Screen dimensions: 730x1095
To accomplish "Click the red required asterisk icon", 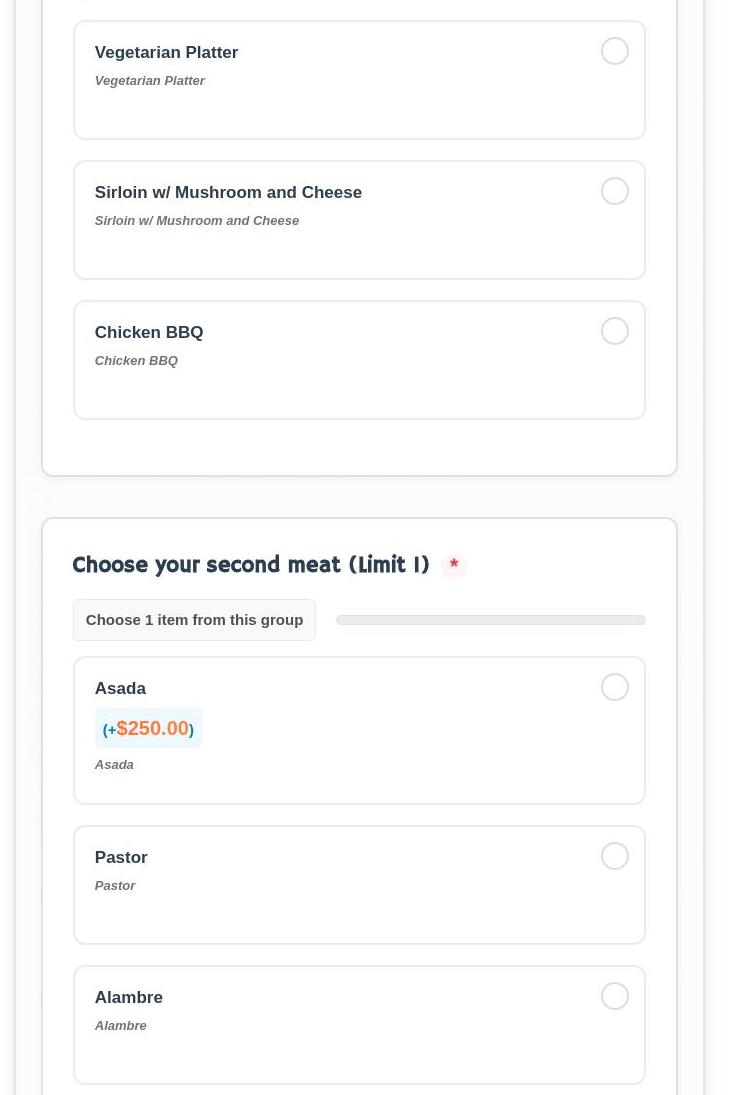I will 454,565.
